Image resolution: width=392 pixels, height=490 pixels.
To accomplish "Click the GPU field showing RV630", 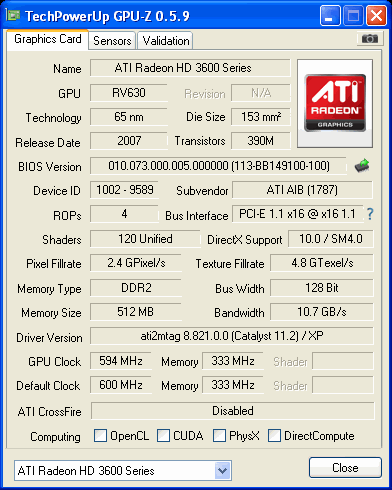I will 129,93.
